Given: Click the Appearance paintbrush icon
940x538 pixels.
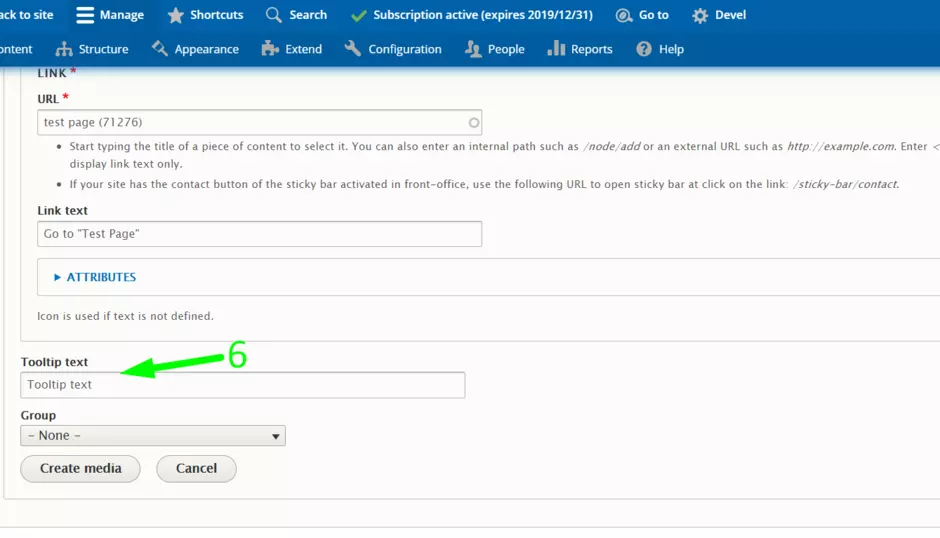Looking at the screenshot, I should click(x=160, y=49).
